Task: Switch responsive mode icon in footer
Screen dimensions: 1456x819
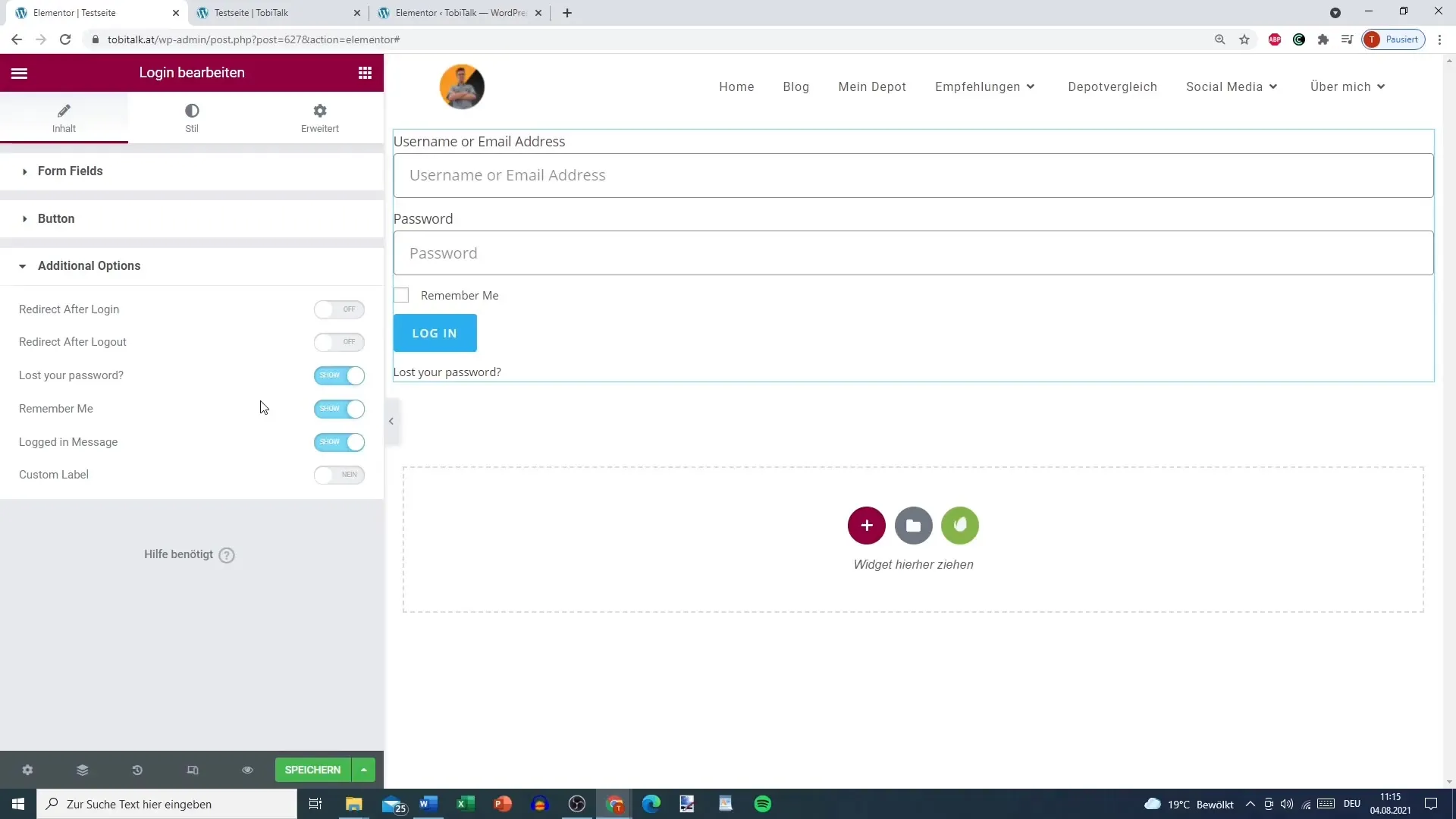Action: (193, 770)
